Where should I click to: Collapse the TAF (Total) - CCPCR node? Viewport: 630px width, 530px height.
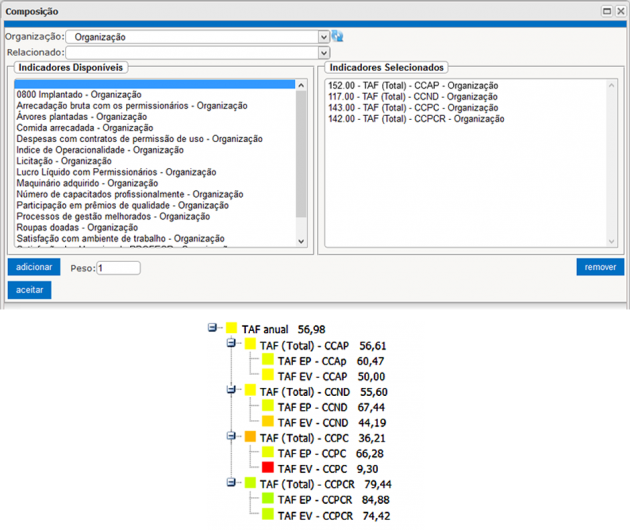point(231,484)
